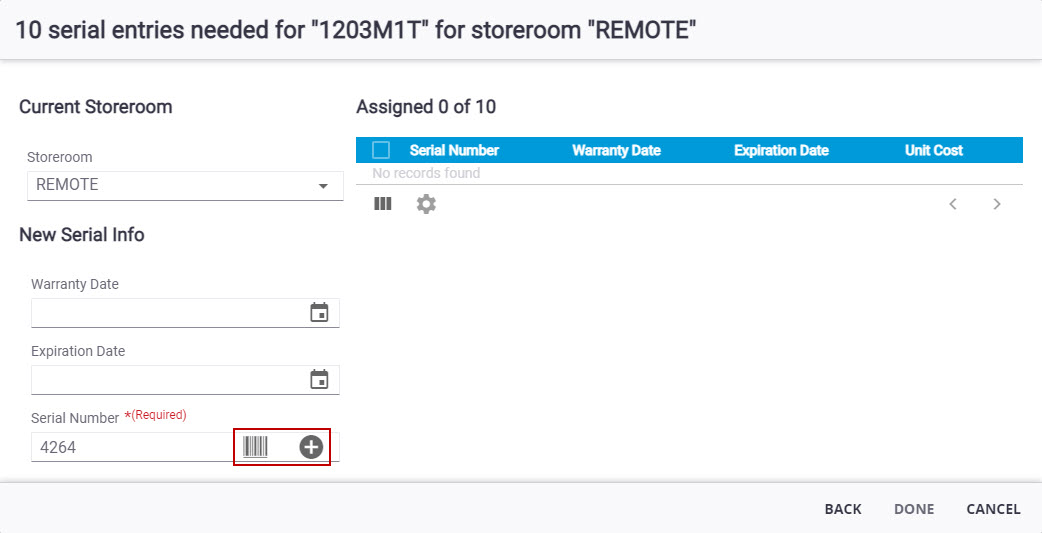
Task: Click the barcode scan icon
Action: tap(255, 447)
